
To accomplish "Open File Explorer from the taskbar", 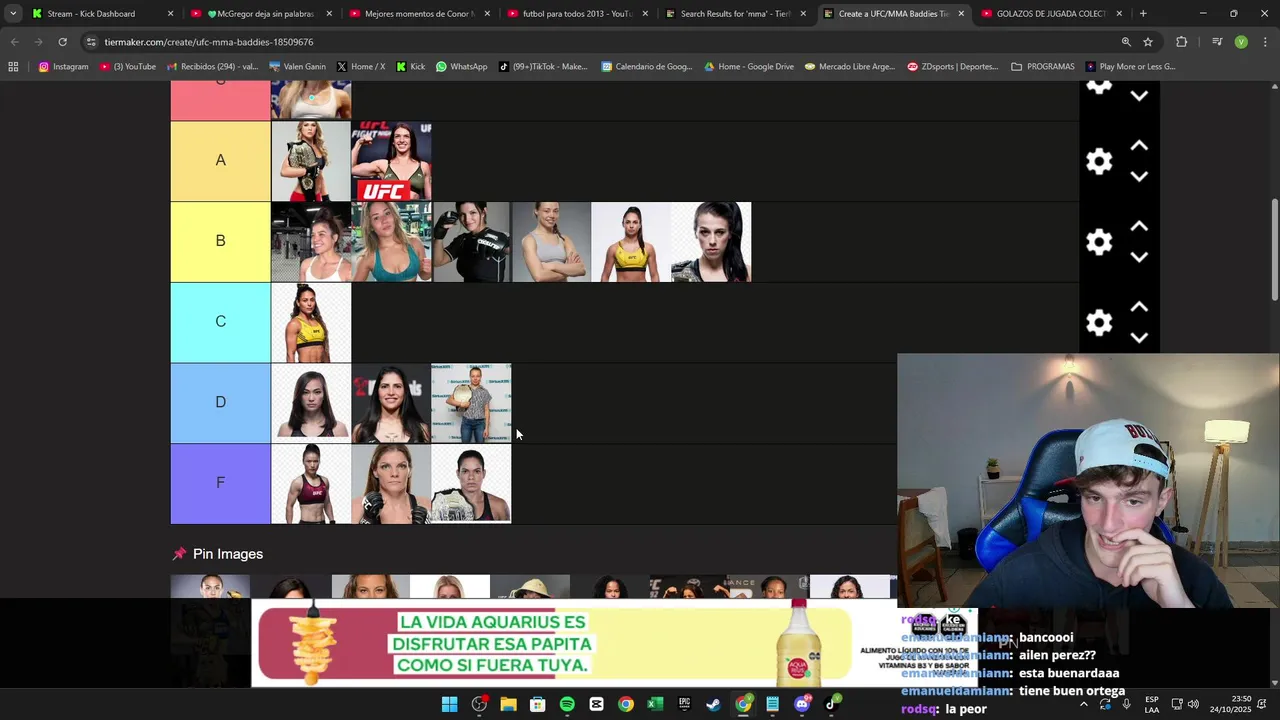I will coord(508,704).
